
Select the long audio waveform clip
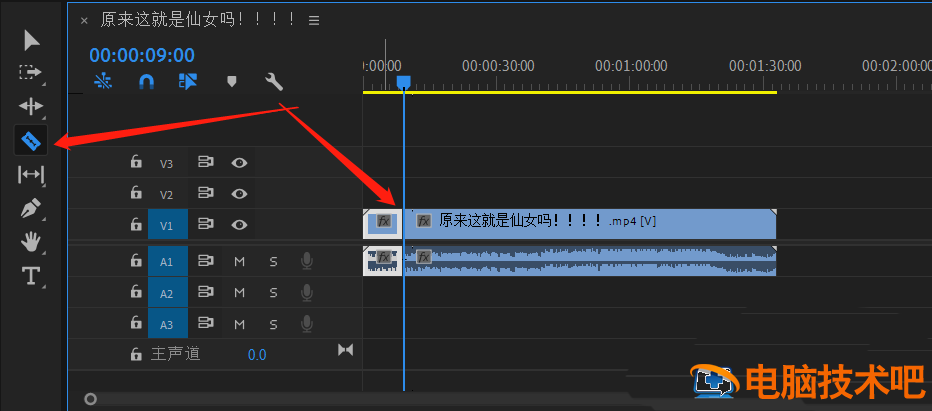[590, 261]
